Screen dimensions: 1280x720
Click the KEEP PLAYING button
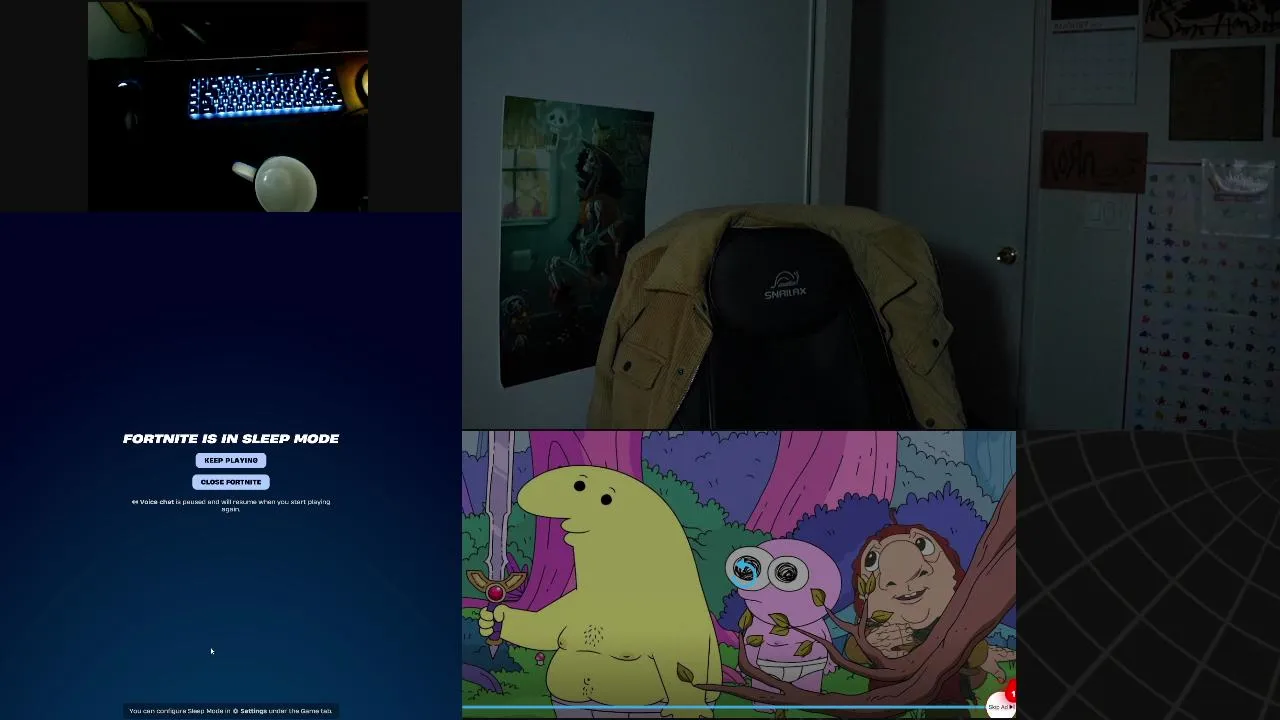[231, 460]
